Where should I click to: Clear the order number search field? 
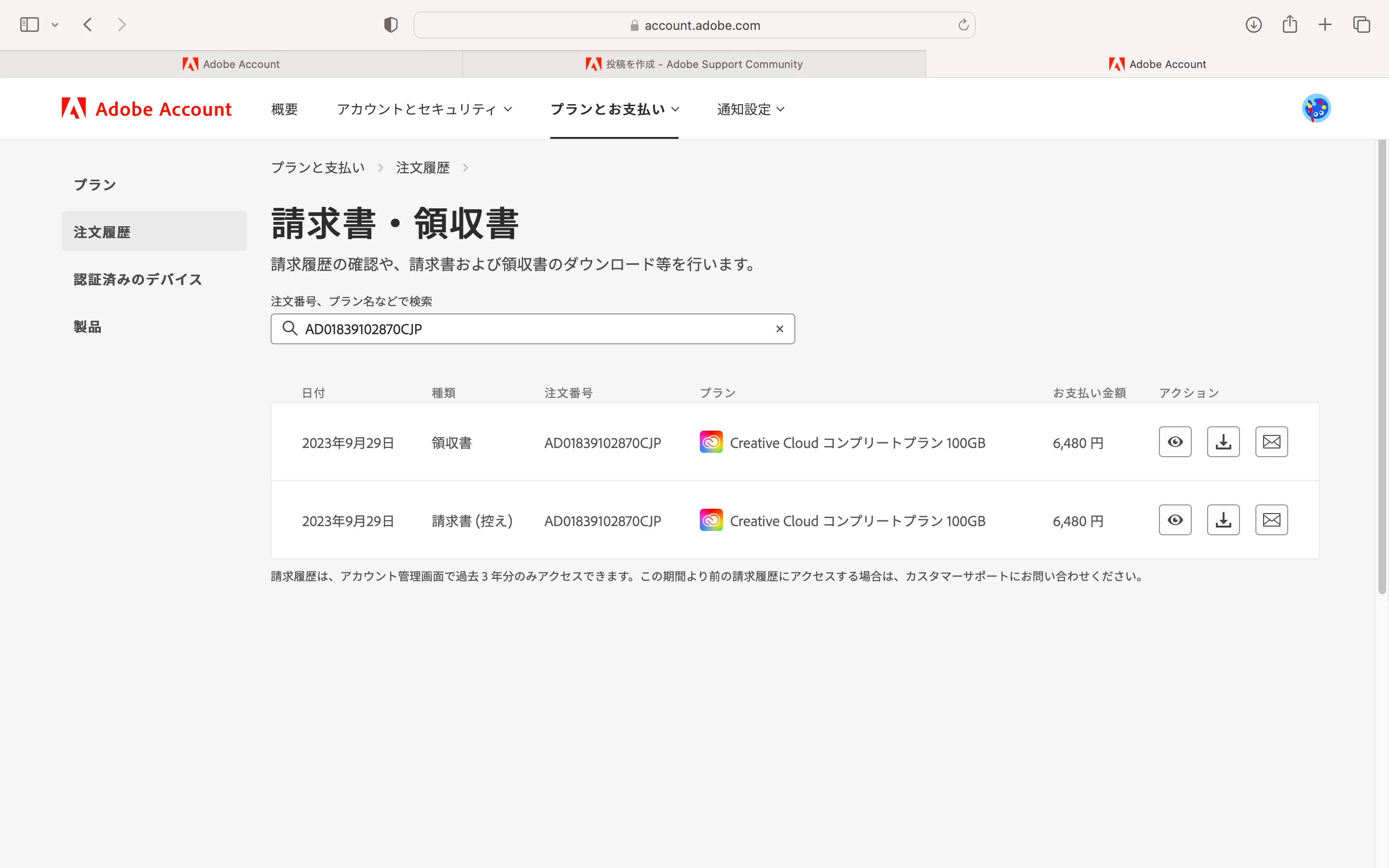pyautogui.click(x=779, y=329)
